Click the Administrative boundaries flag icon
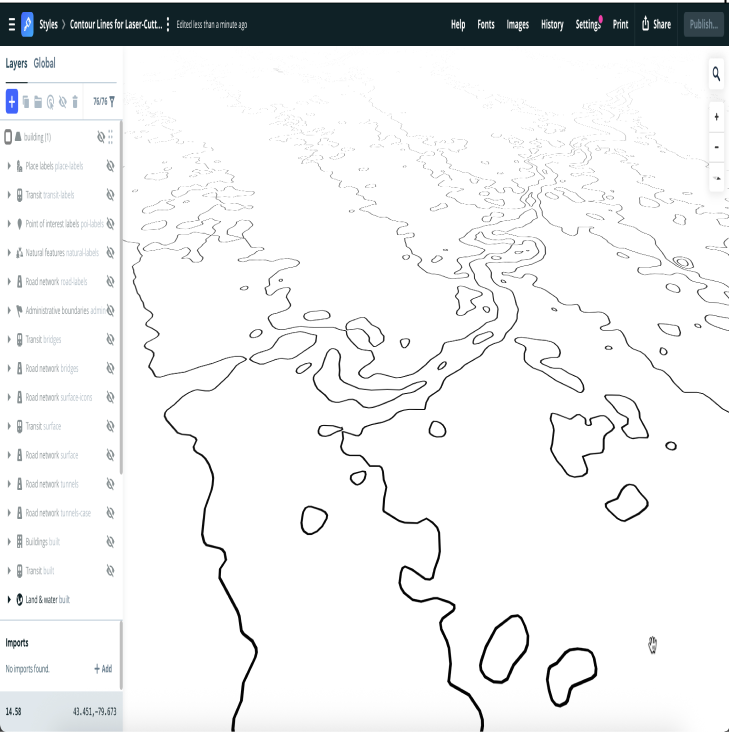The width and height of the screenshot is (729, 732). click(x=19, y=311)
